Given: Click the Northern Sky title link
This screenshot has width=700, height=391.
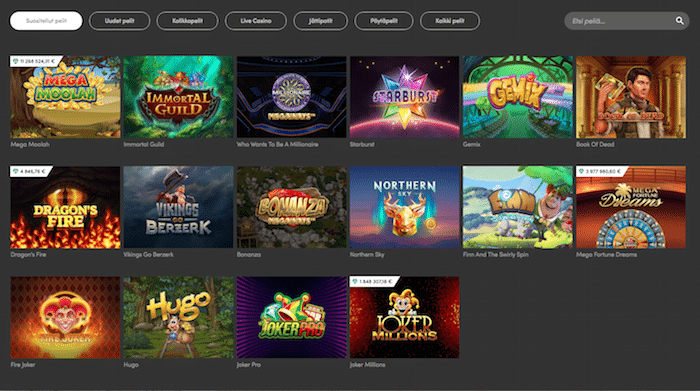Looking at the screenshot, I should [x=367, y=255].
